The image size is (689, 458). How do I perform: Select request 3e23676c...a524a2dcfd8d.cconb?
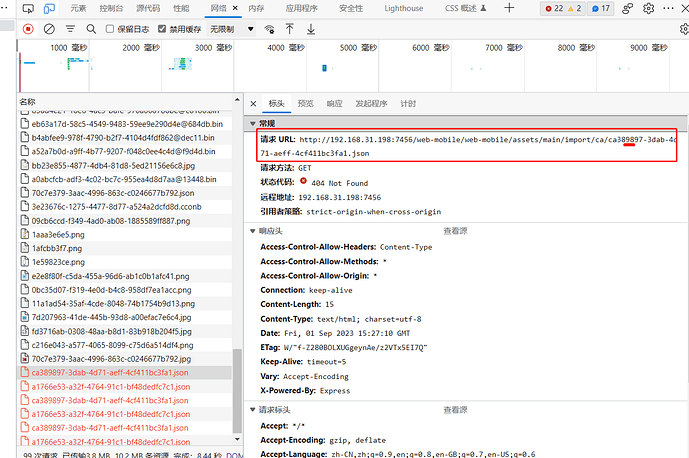[x=125, y=207]
